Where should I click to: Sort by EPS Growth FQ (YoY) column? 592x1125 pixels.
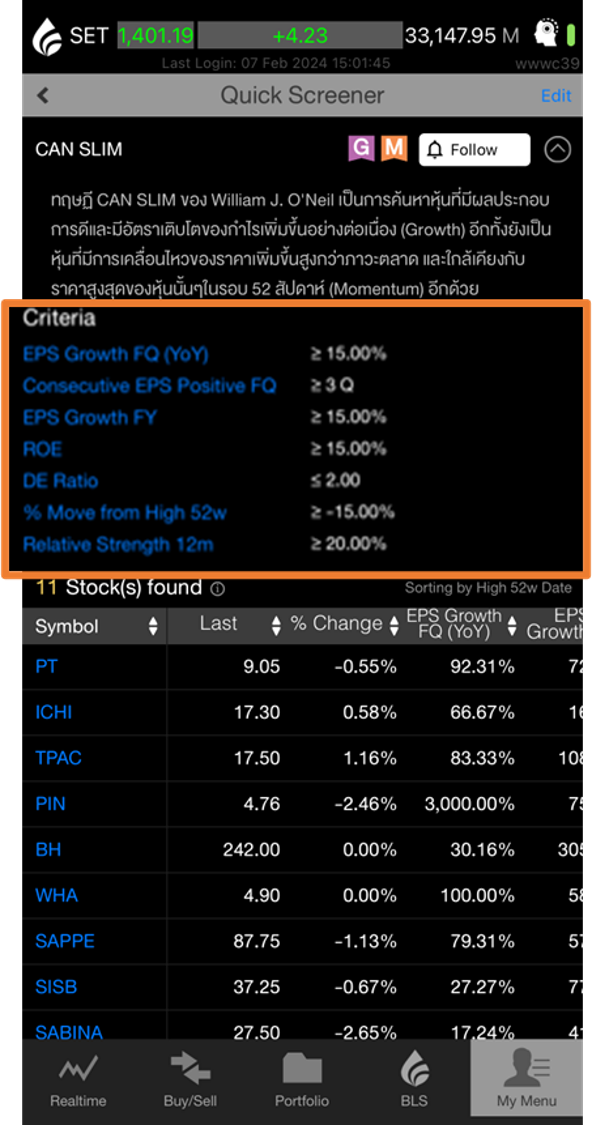pos(512,626)
